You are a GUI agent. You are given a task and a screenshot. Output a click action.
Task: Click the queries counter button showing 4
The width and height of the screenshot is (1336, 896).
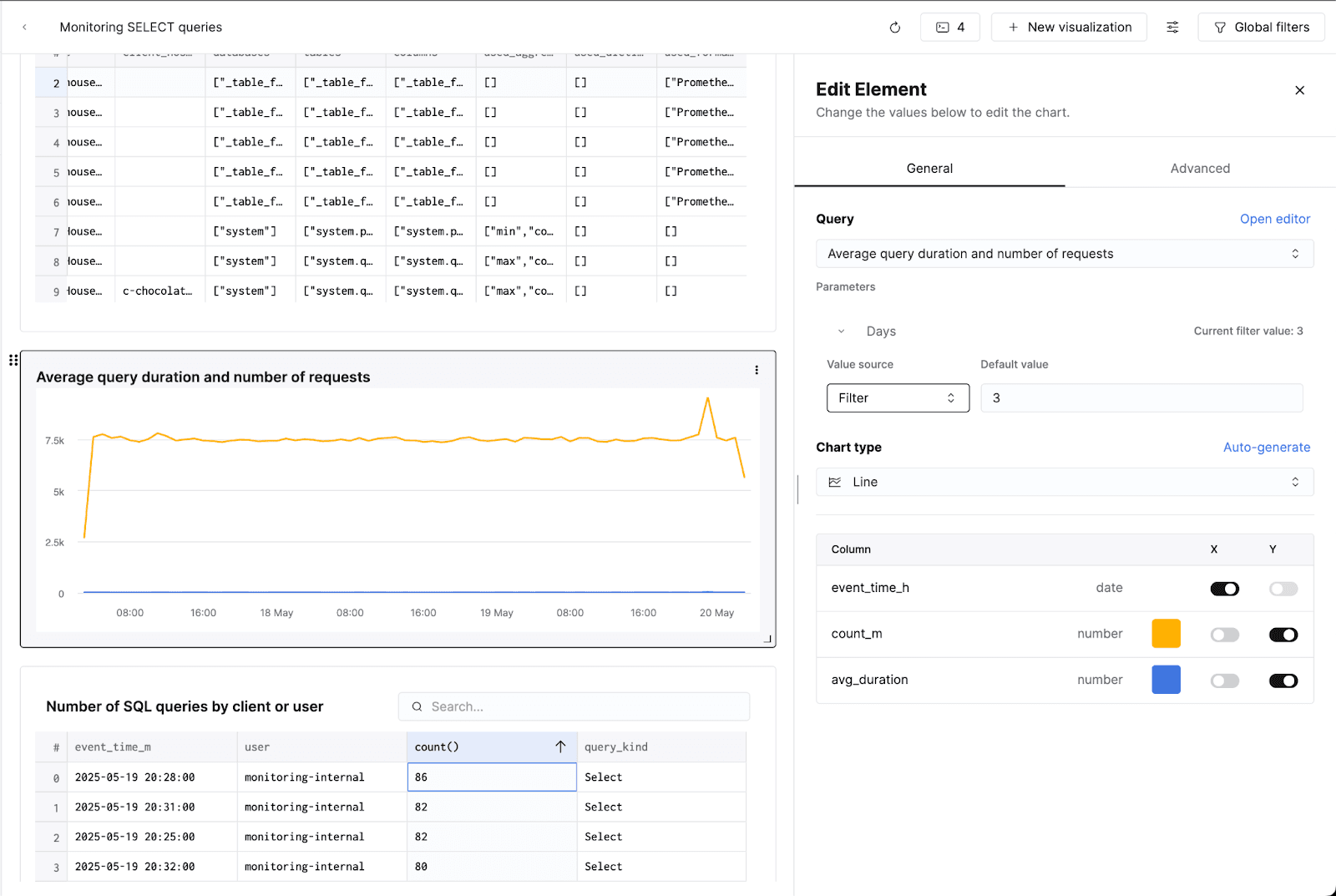pyautogui.click(x=949, y=28)
